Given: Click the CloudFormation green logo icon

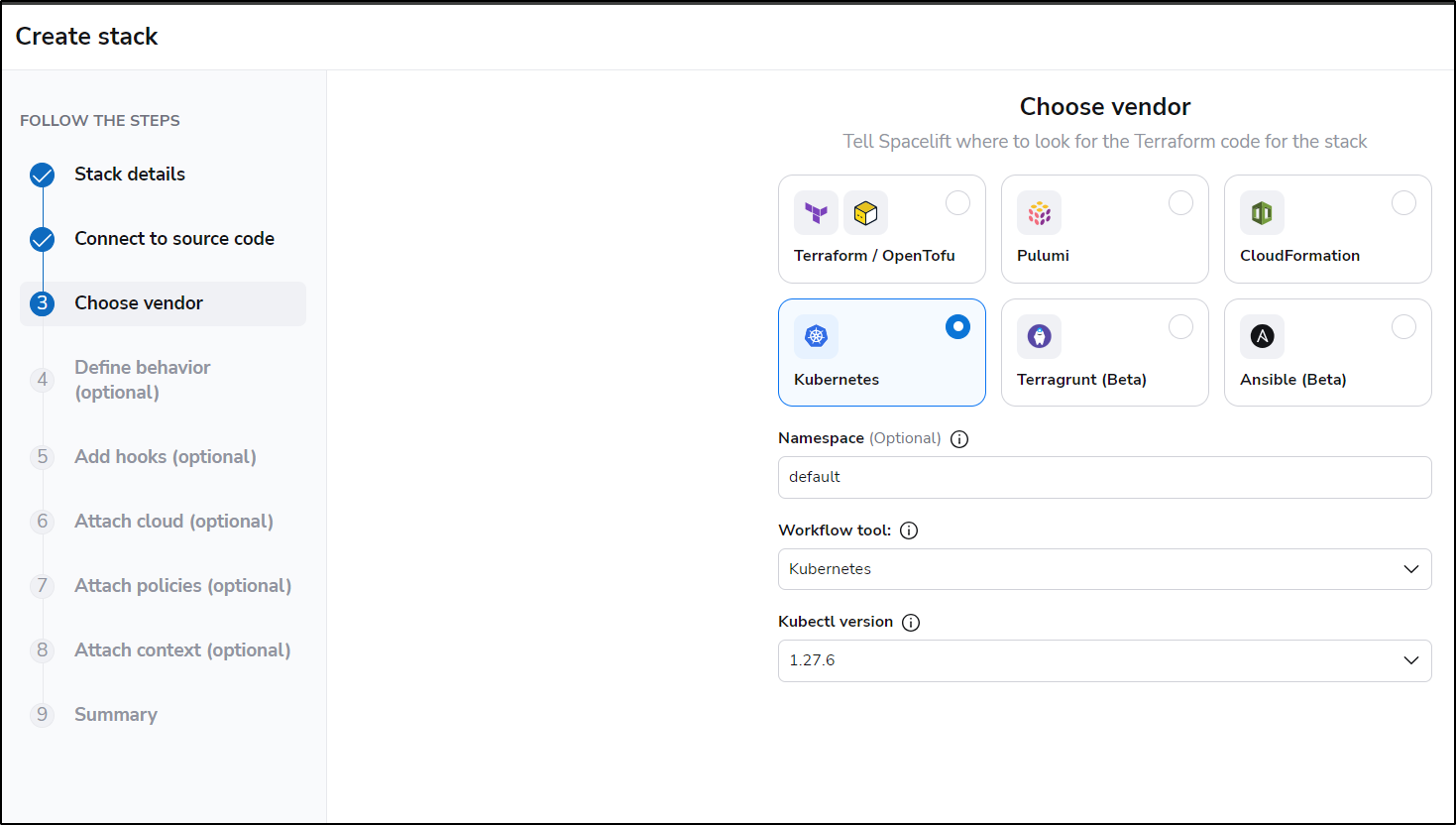Looking at the screenshot, I should click(1262, 212).
